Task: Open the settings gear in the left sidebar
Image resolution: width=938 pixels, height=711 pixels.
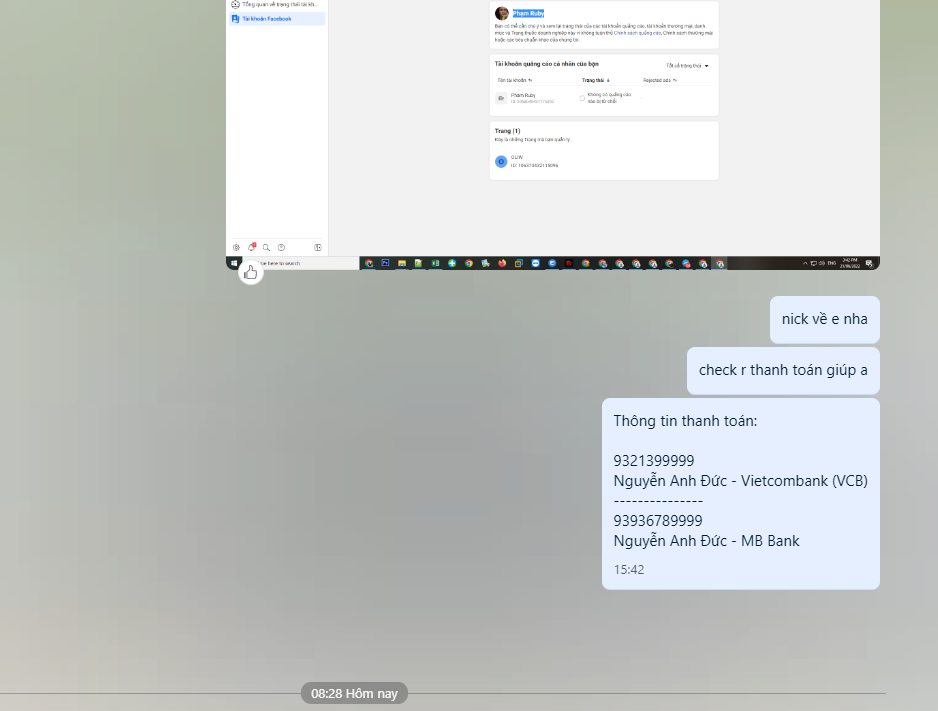Action: (x=236, y=247)
